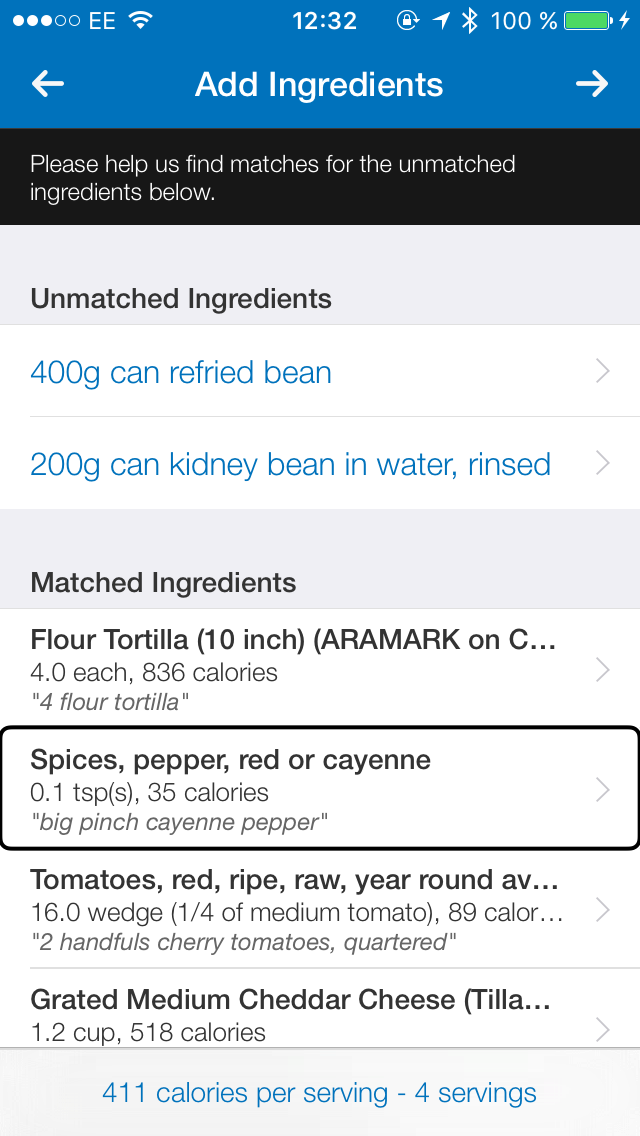Select Spices, pepper, red or cayenne
Screen dimensions: 640x1136
click(320, 788)
